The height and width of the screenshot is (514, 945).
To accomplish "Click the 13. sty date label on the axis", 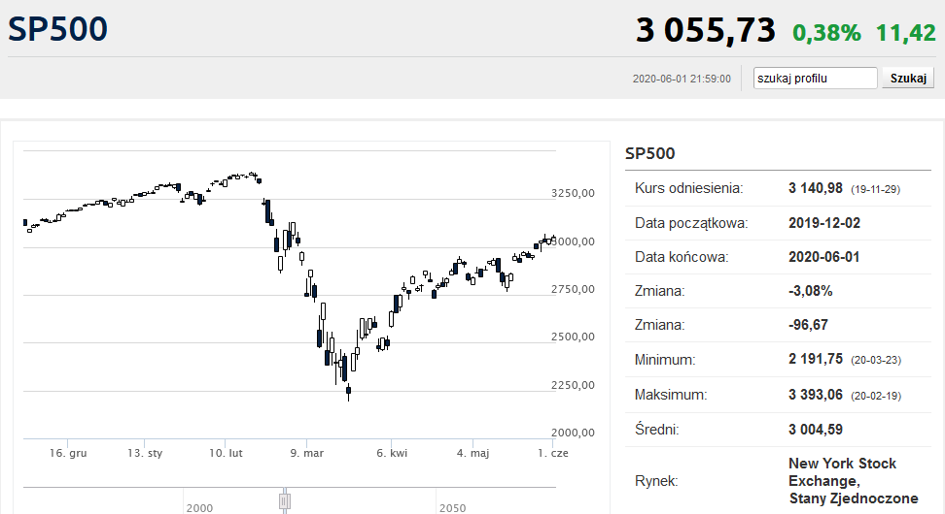I will (145, 453).
